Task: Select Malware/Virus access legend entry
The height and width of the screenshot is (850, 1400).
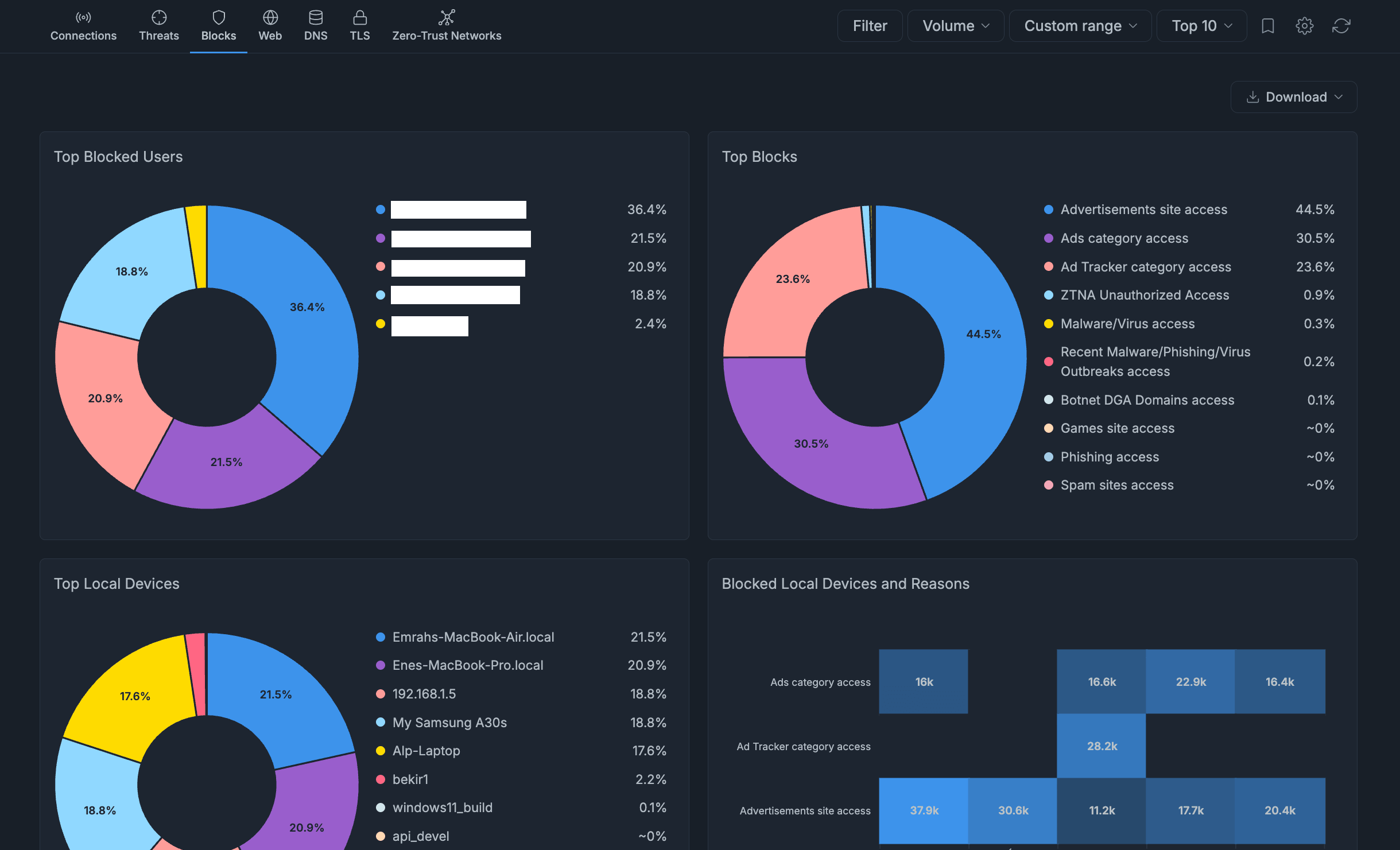Action: (x=1127, y=324)
